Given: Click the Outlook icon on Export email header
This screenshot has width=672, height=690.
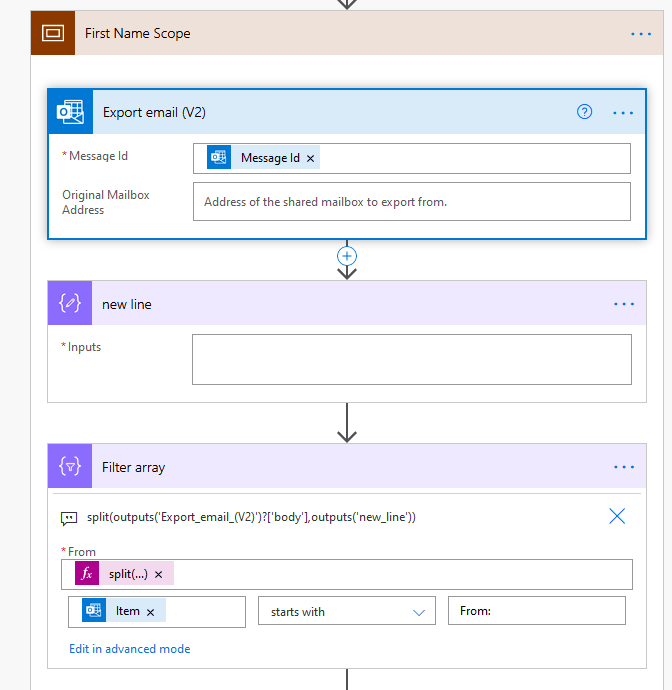Looking at the screenshot, I should tap(70, 112).
